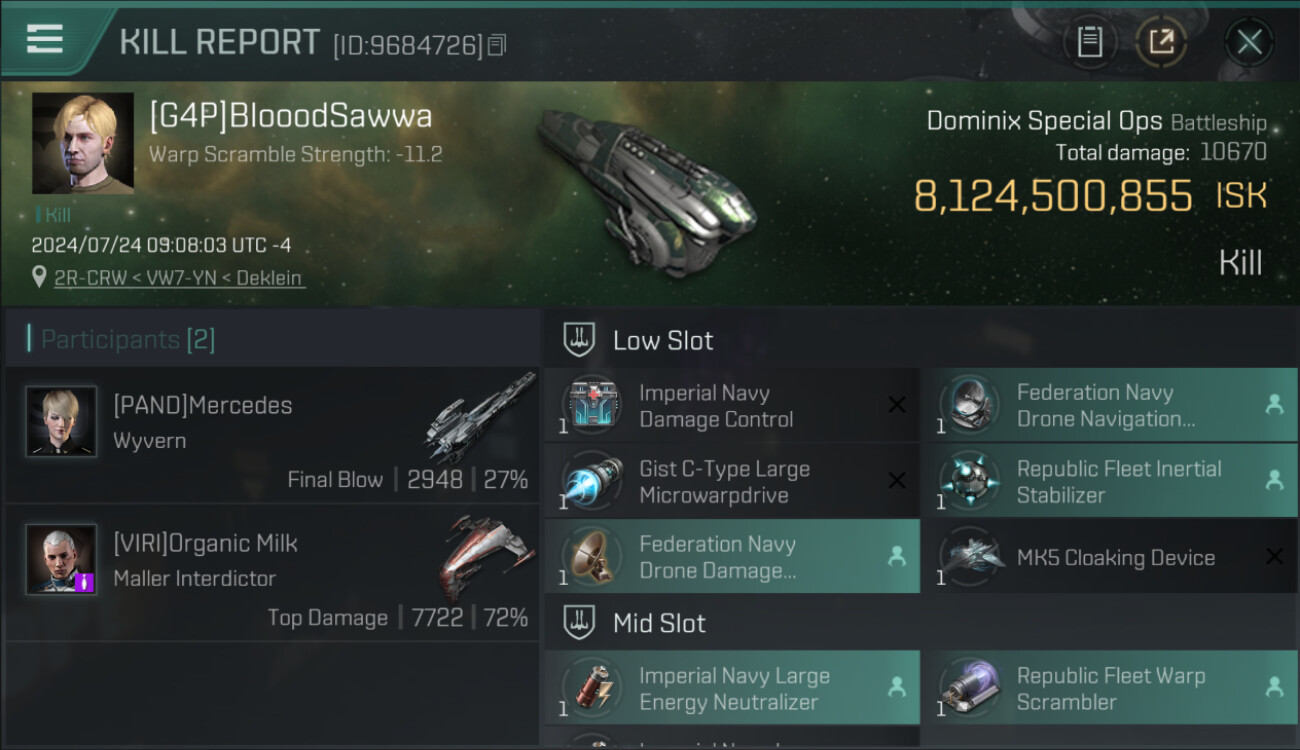Tap the Republic Fleet Warp Scrambler icon
Screen dimensions: 1300x750
(972, 688)
